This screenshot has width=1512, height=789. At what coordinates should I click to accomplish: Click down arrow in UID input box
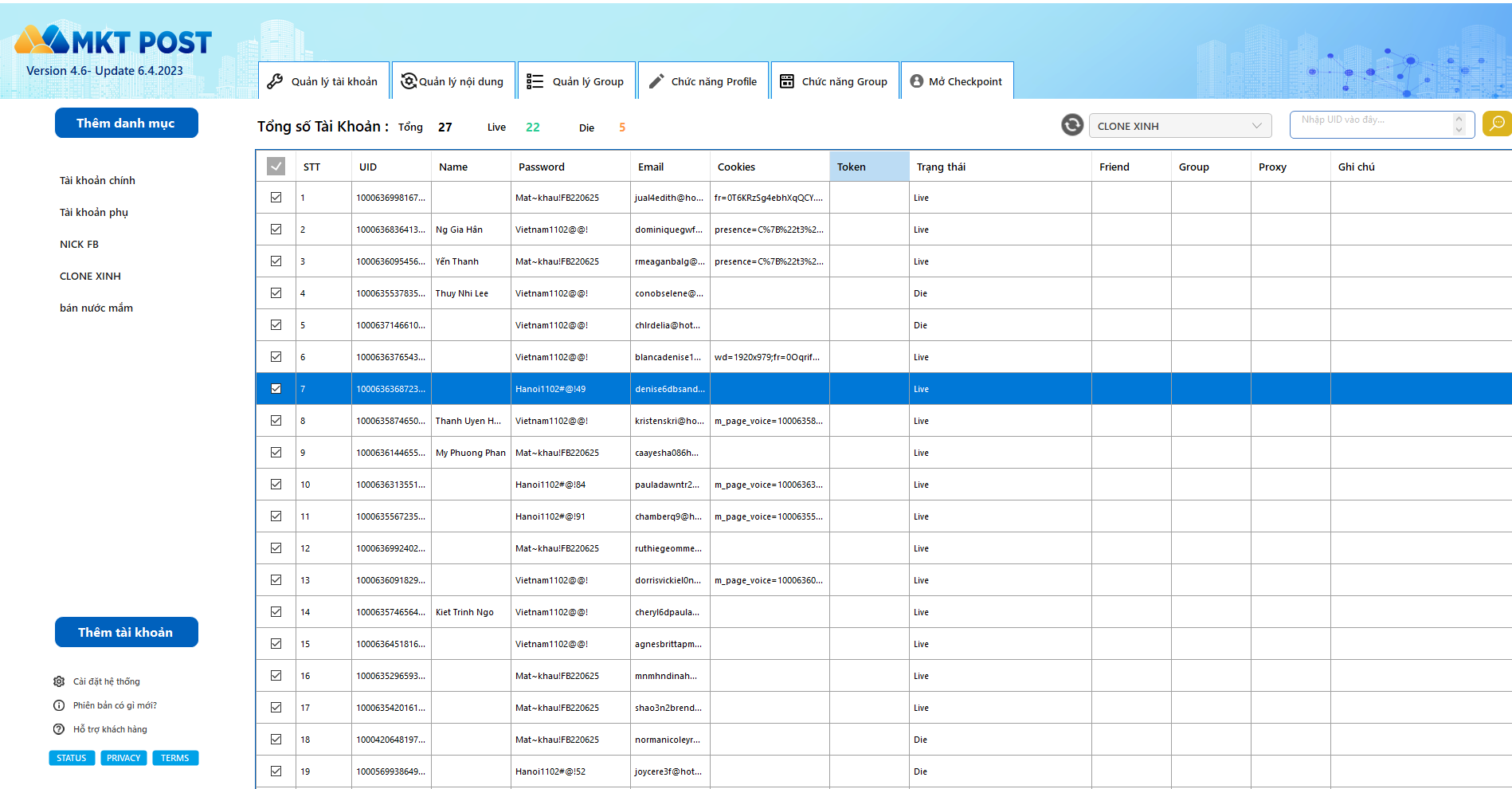click(x=1459, y=130)
